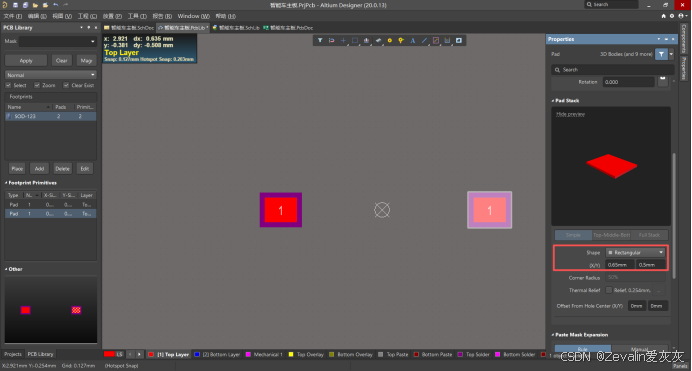
Task: Click the Open project icon in title bar
Action: [45, 5]
